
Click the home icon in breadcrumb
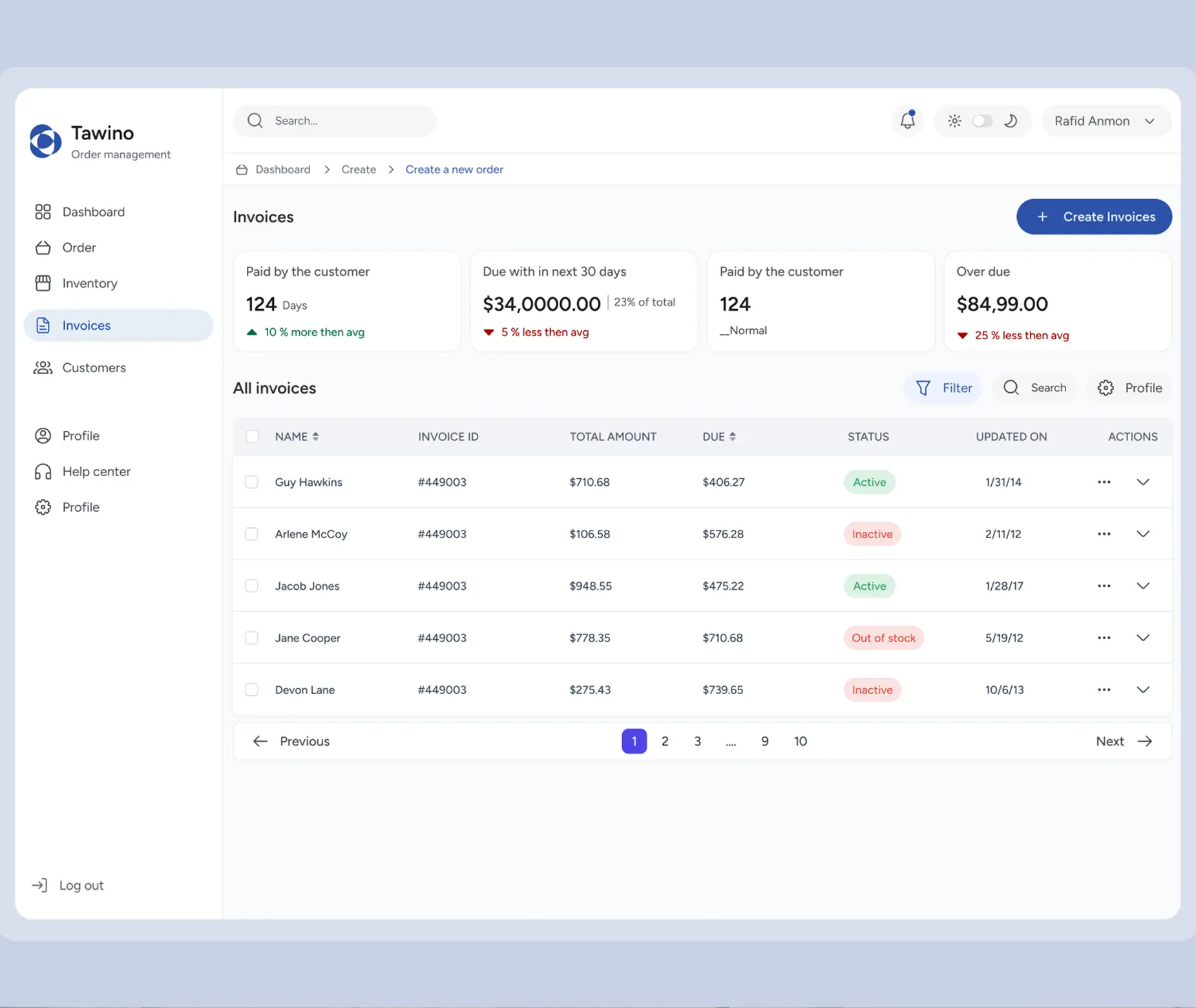click(x=242, y=169)
